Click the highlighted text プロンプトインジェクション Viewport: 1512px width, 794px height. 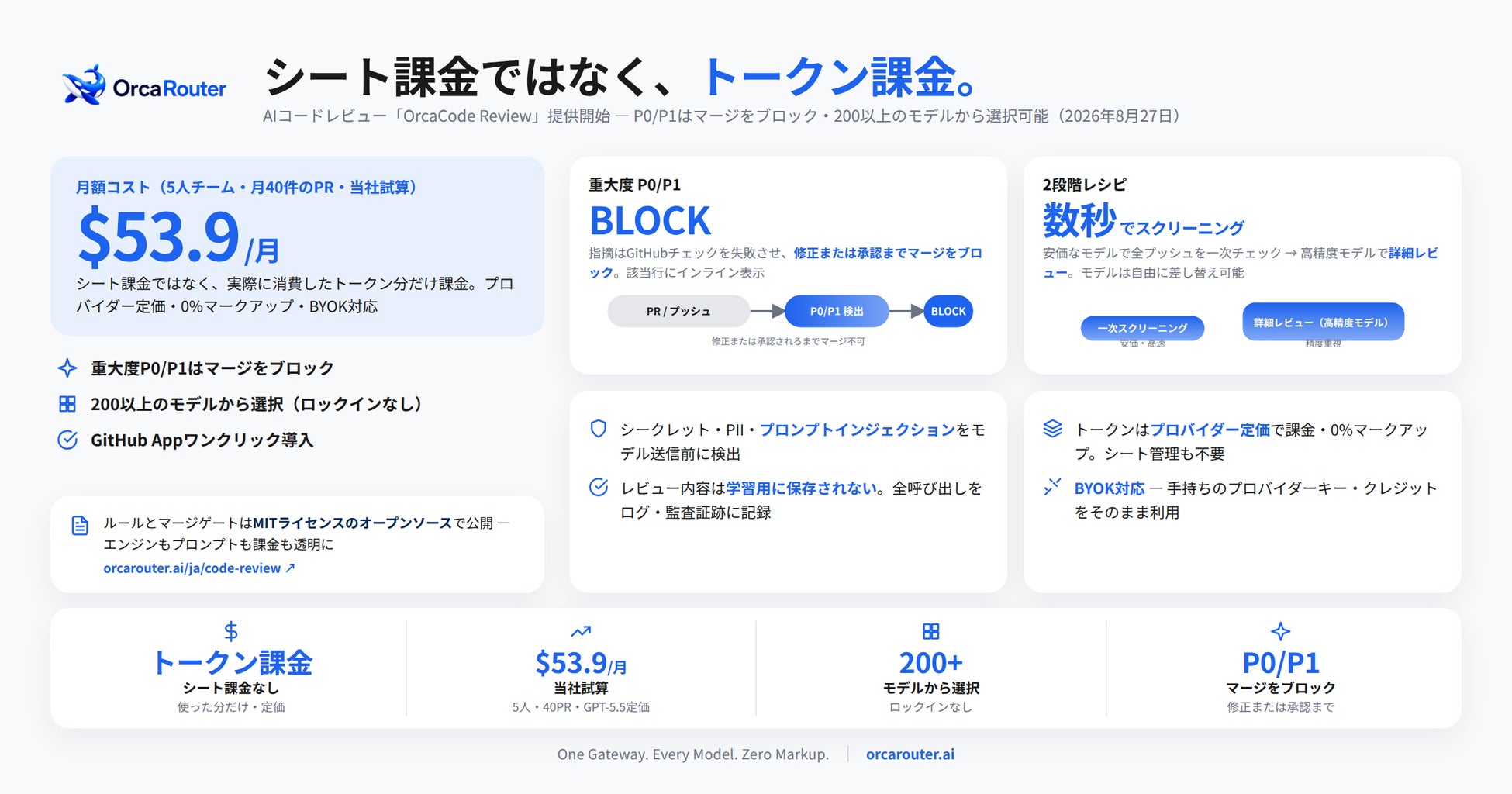click(858, 430)
